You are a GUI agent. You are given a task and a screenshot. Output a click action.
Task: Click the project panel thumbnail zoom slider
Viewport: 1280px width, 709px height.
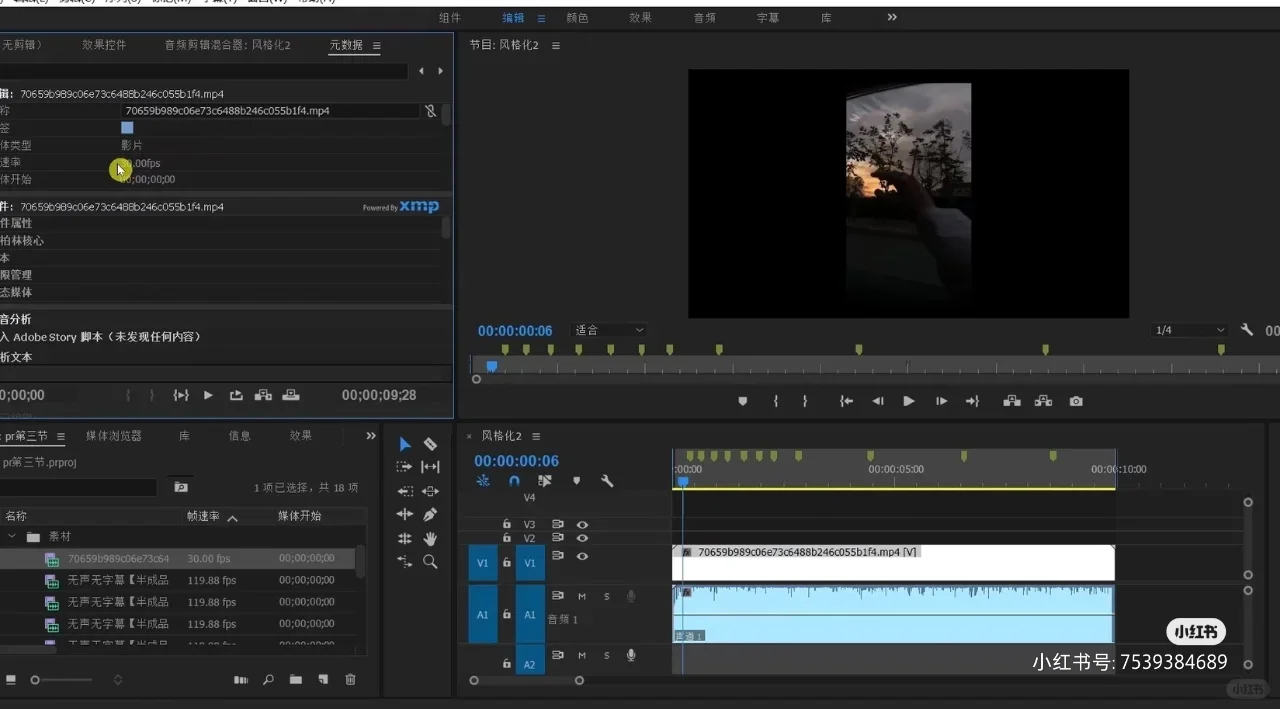click(x=35, y=680)
